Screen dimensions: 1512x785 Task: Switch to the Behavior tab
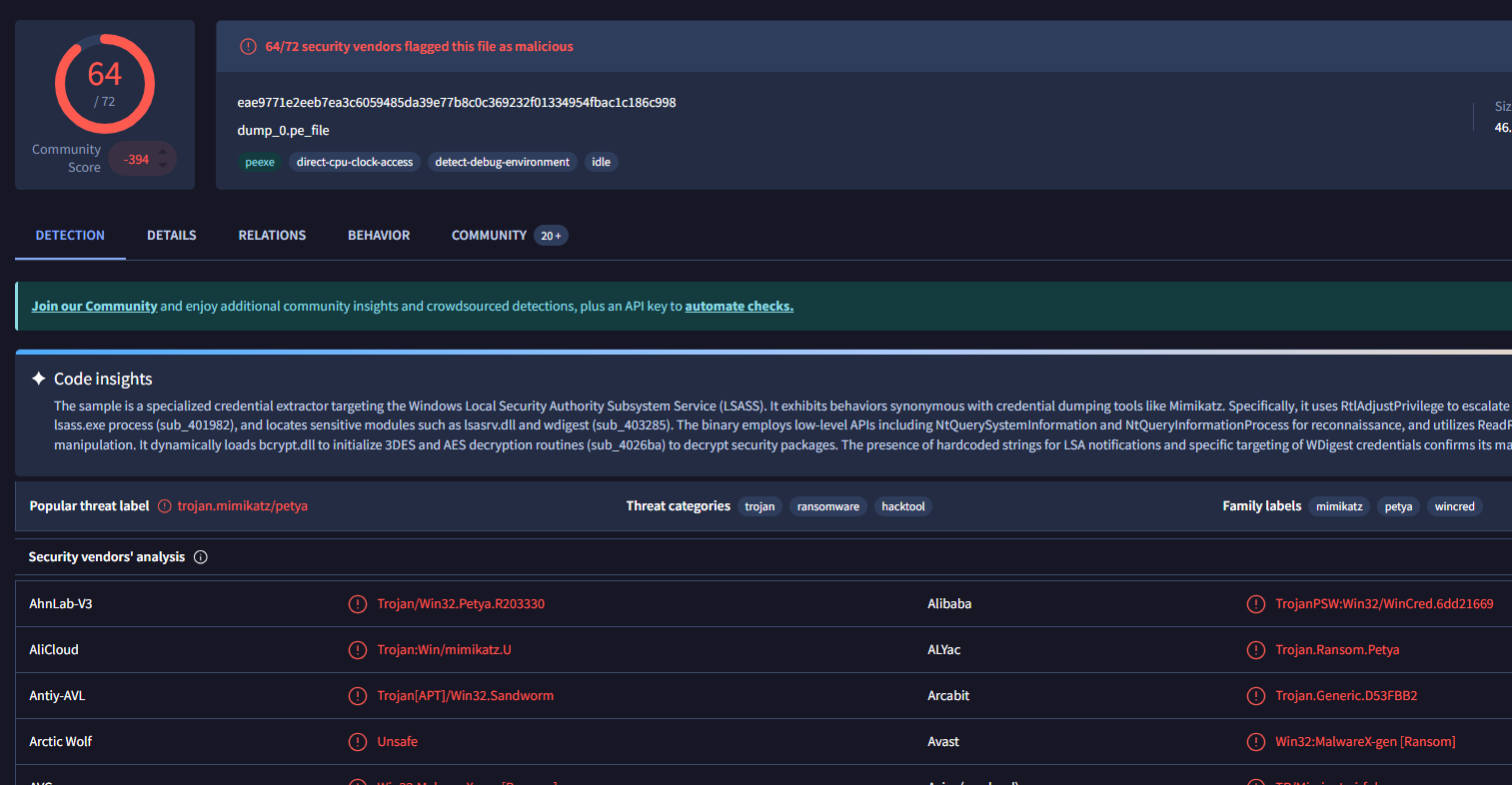(x=379, y=236)
